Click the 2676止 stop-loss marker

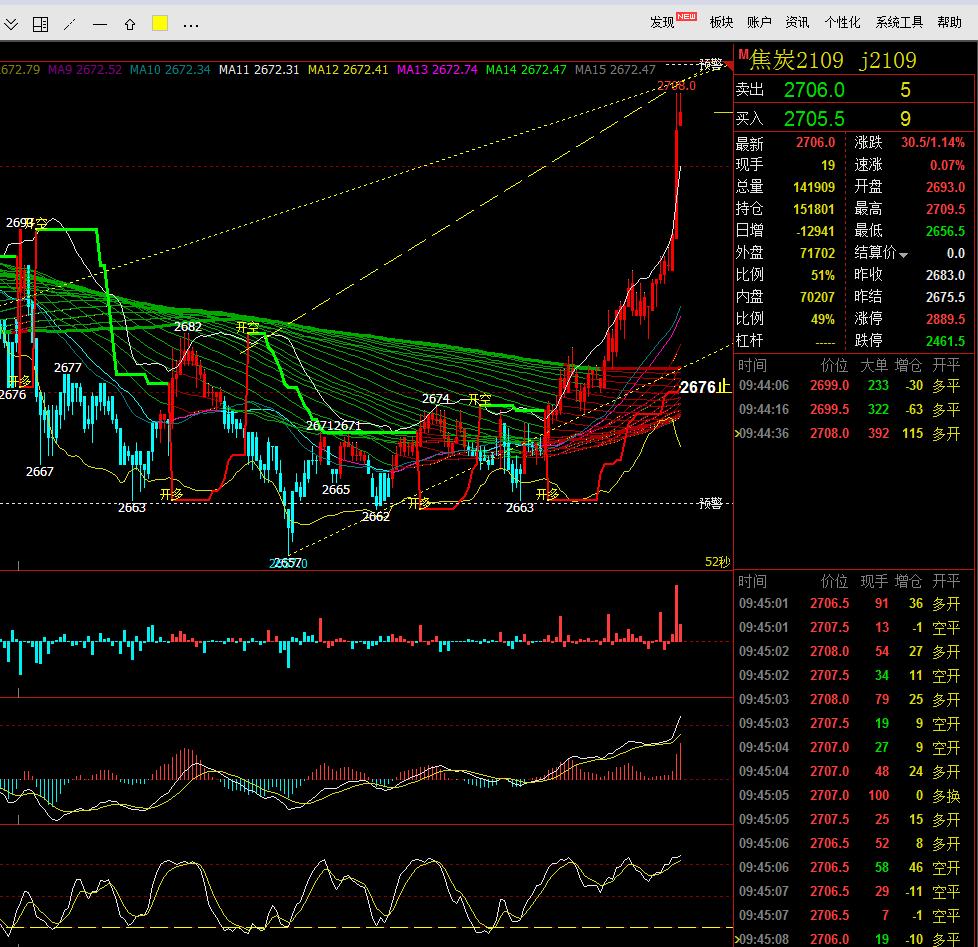point(705,387)
